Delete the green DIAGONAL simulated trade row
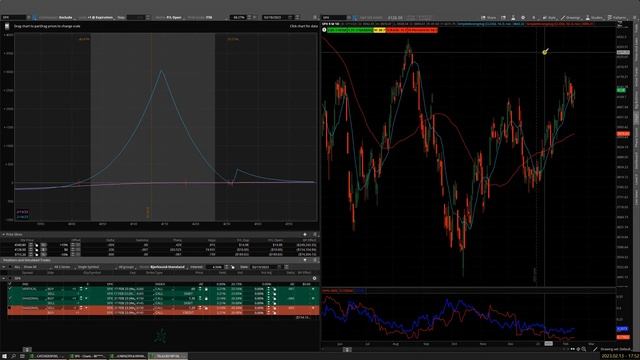 tap(313, 298)
